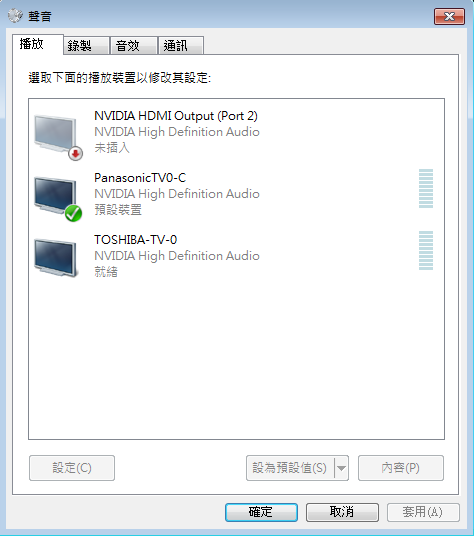Click TOSHIBA-TV-0 volume level meter
The image size is (474, 536).
coord(426,251)
